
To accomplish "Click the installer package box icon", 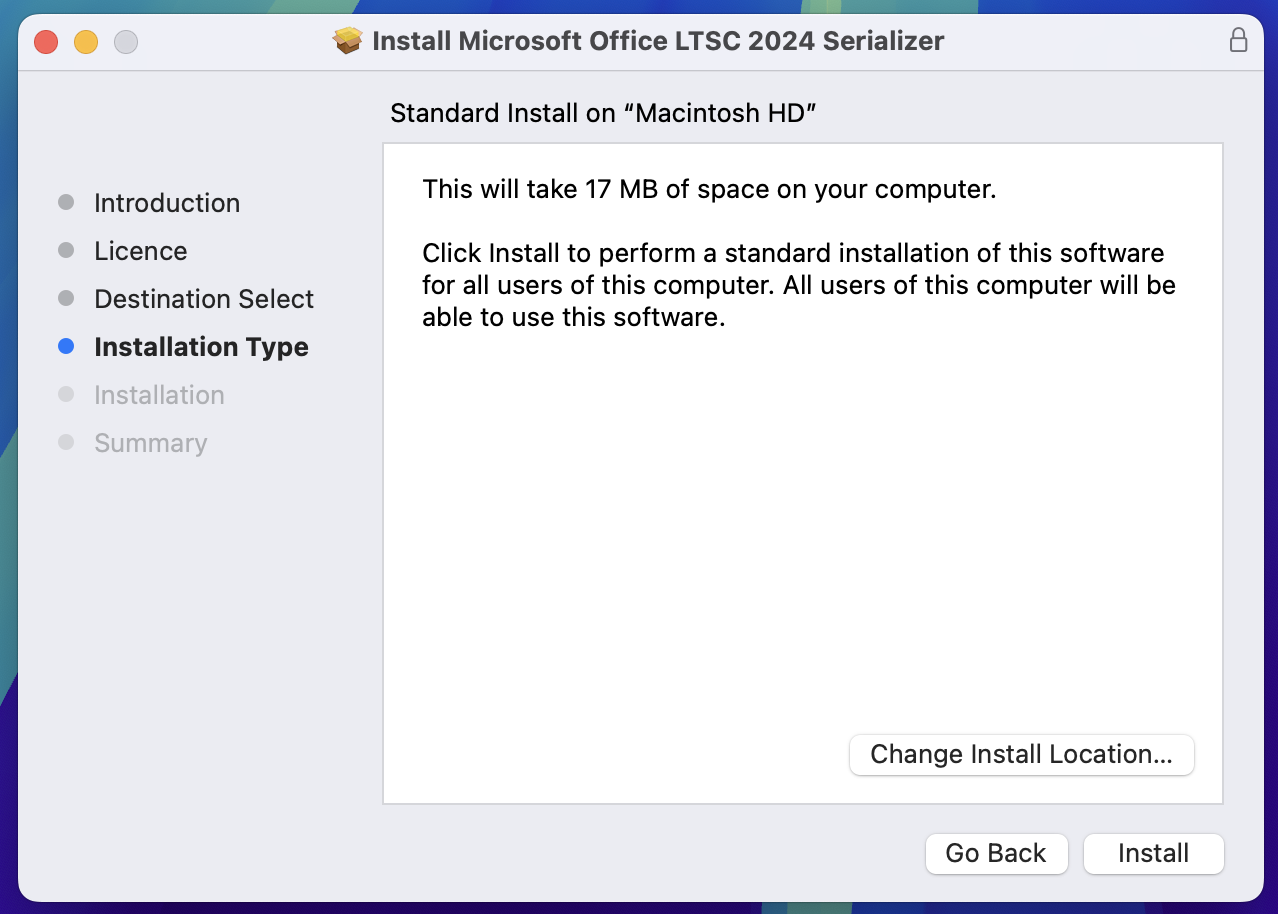I will pos(347,41).
